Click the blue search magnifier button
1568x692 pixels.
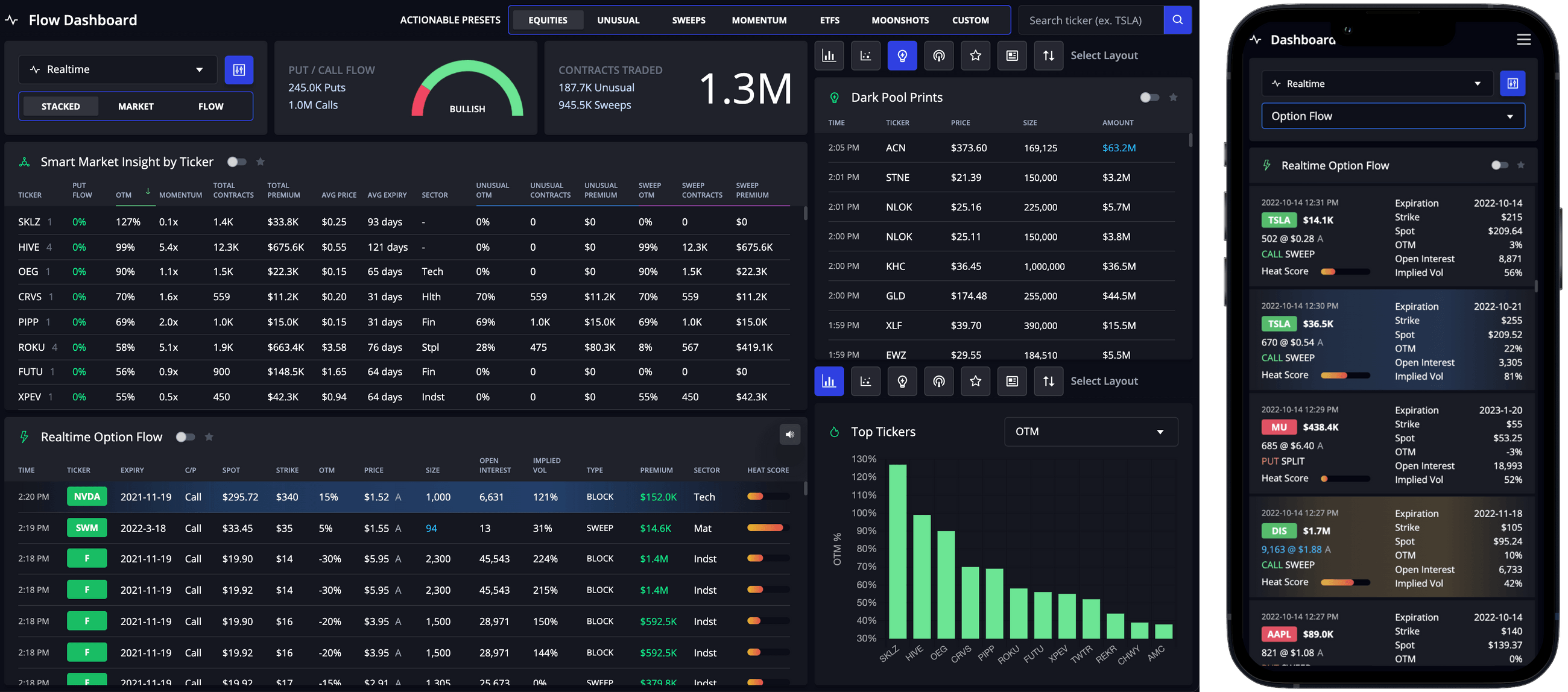click(1177, 20)
